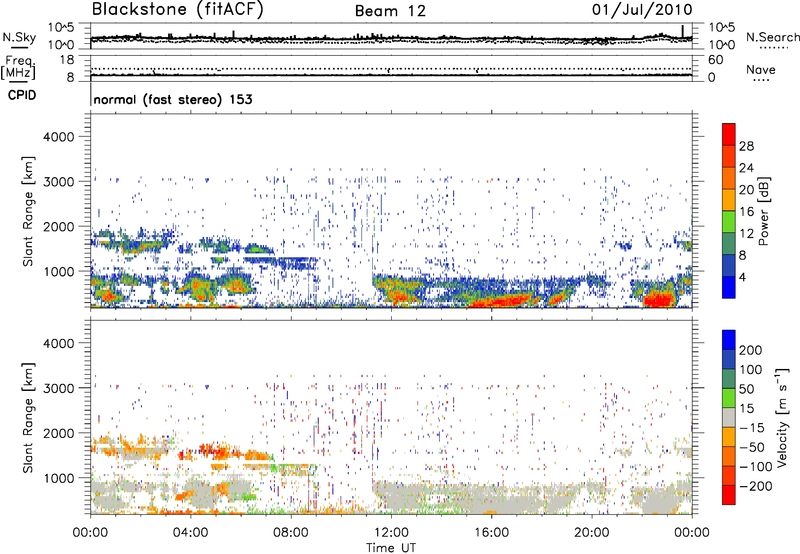Click the "24" Power colorbar value
Viewport: 800px width, 554px height.
click(x=746, y=168)
